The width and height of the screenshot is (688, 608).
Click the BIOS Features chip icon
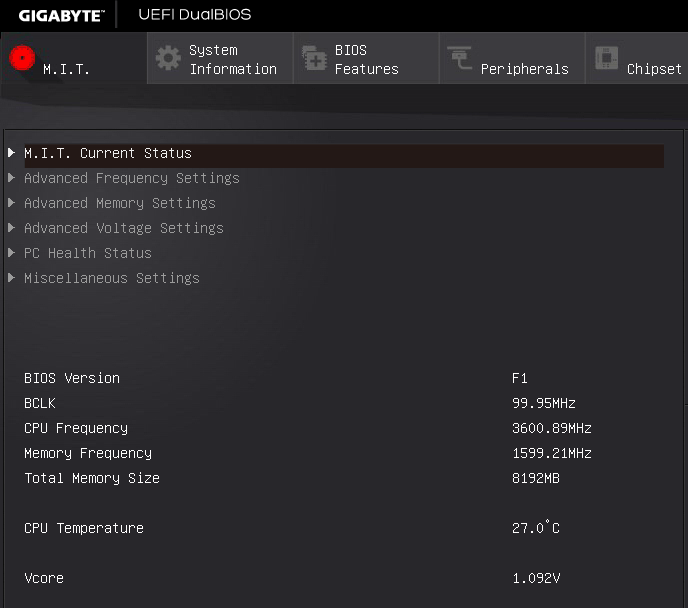pos(314,58)
